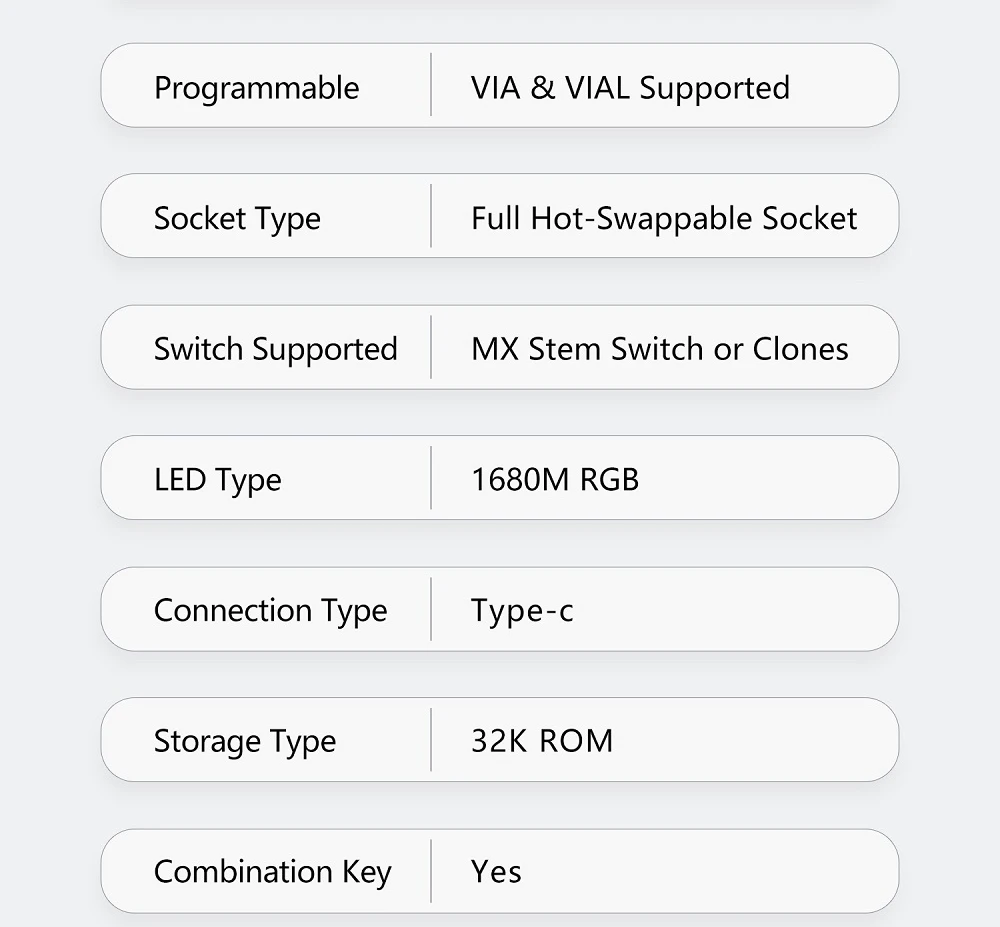
Task: Click the divider line in the Storage Type row
Action: tap(431, 740)
